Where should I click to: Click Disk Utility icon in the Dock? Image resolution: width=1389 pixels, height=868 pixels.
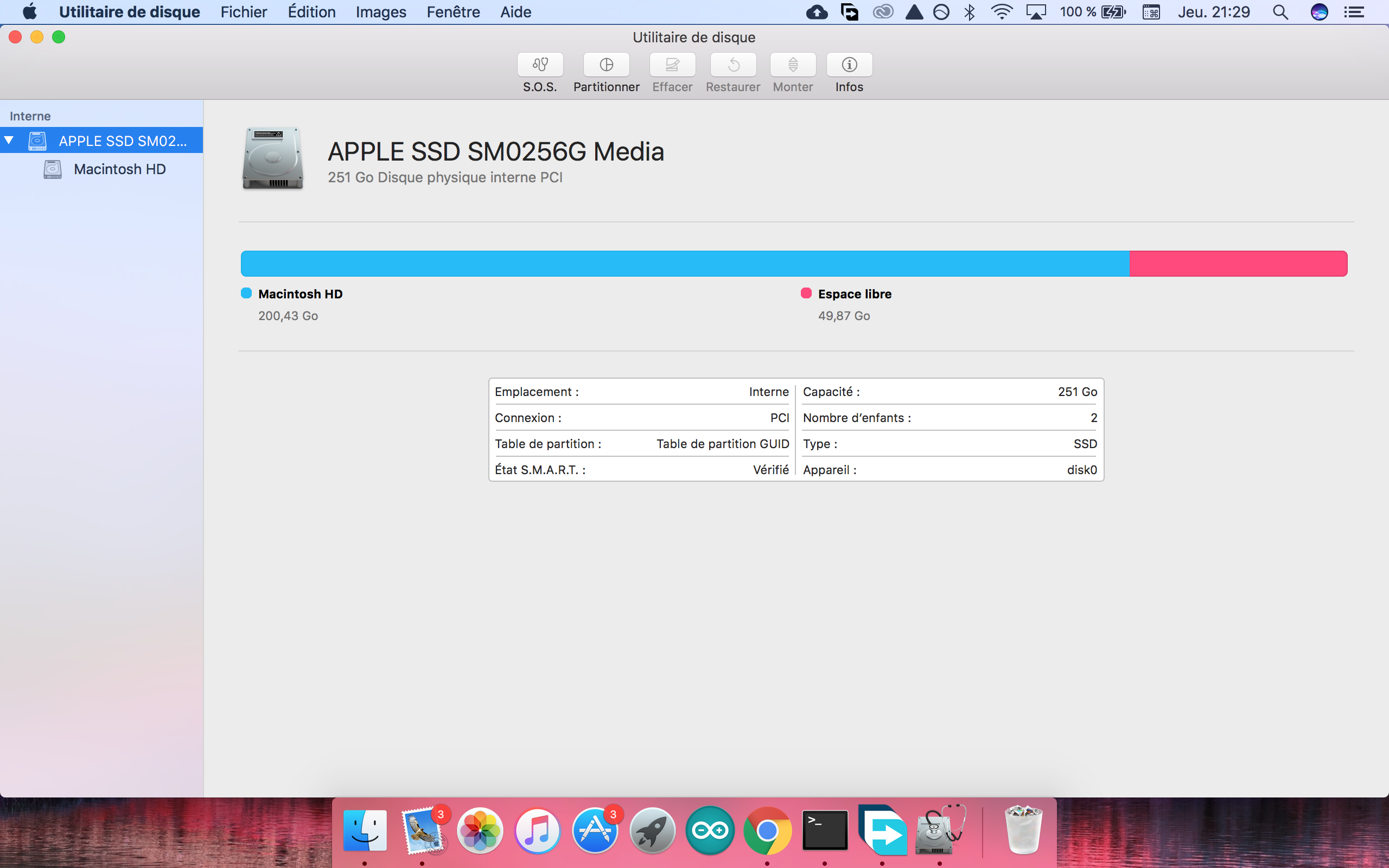coord(940,830)
